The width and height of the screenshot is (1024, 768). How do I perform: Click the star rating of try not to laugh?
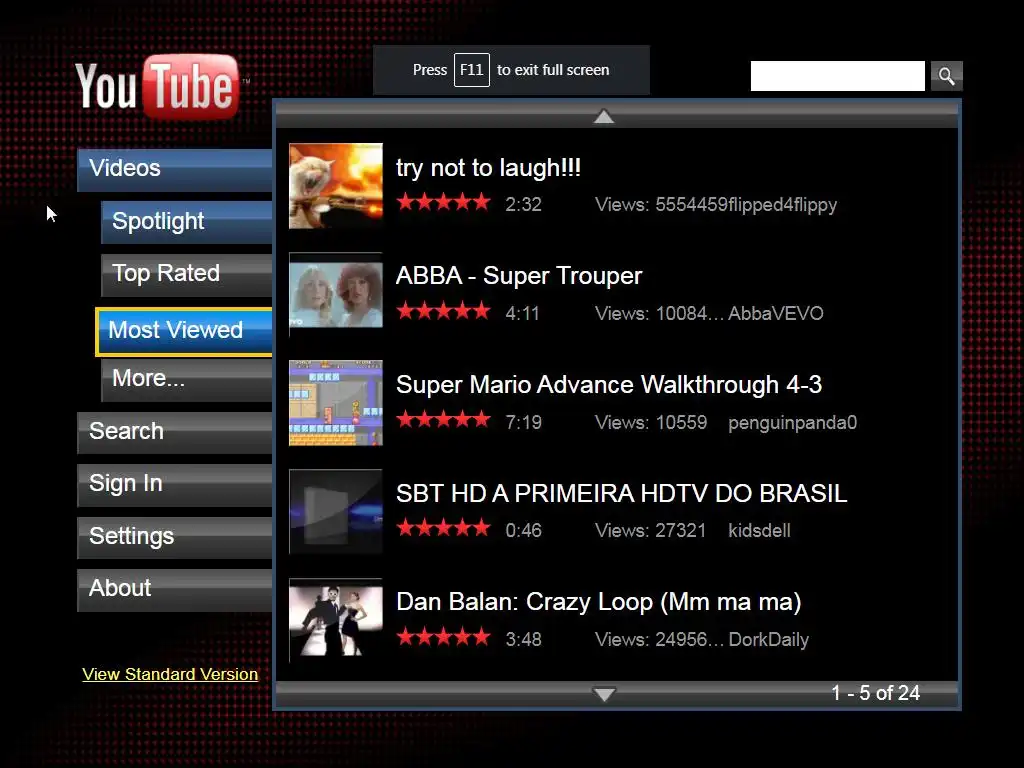(444, 202)
